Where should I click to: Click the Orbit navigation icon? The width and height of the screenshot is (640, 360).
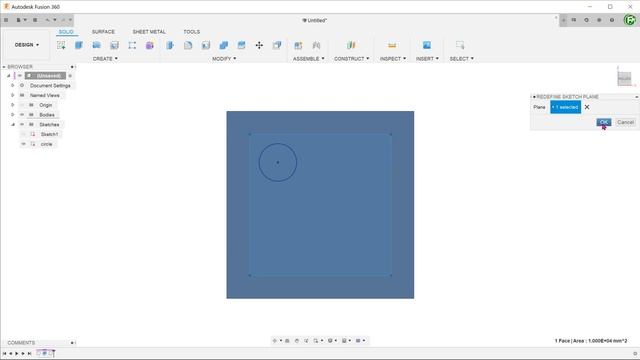tap(274, 340)
